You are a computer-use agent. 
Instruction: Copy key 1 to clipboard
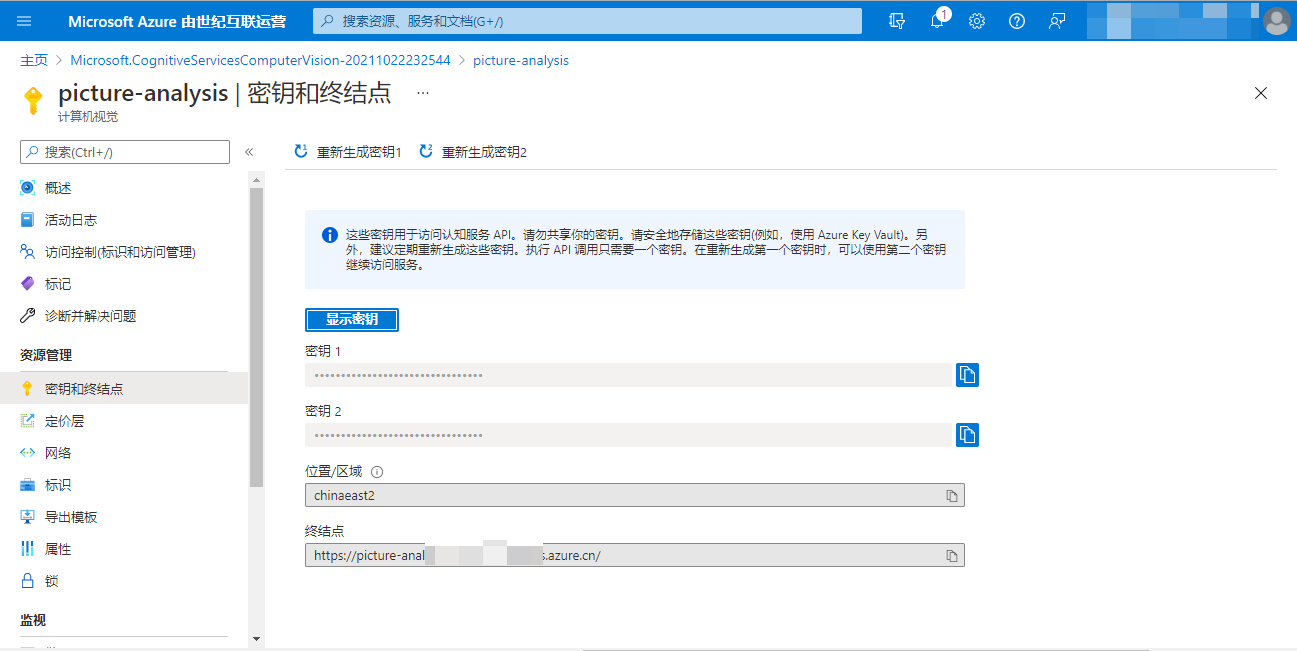[x=967, y=375]
